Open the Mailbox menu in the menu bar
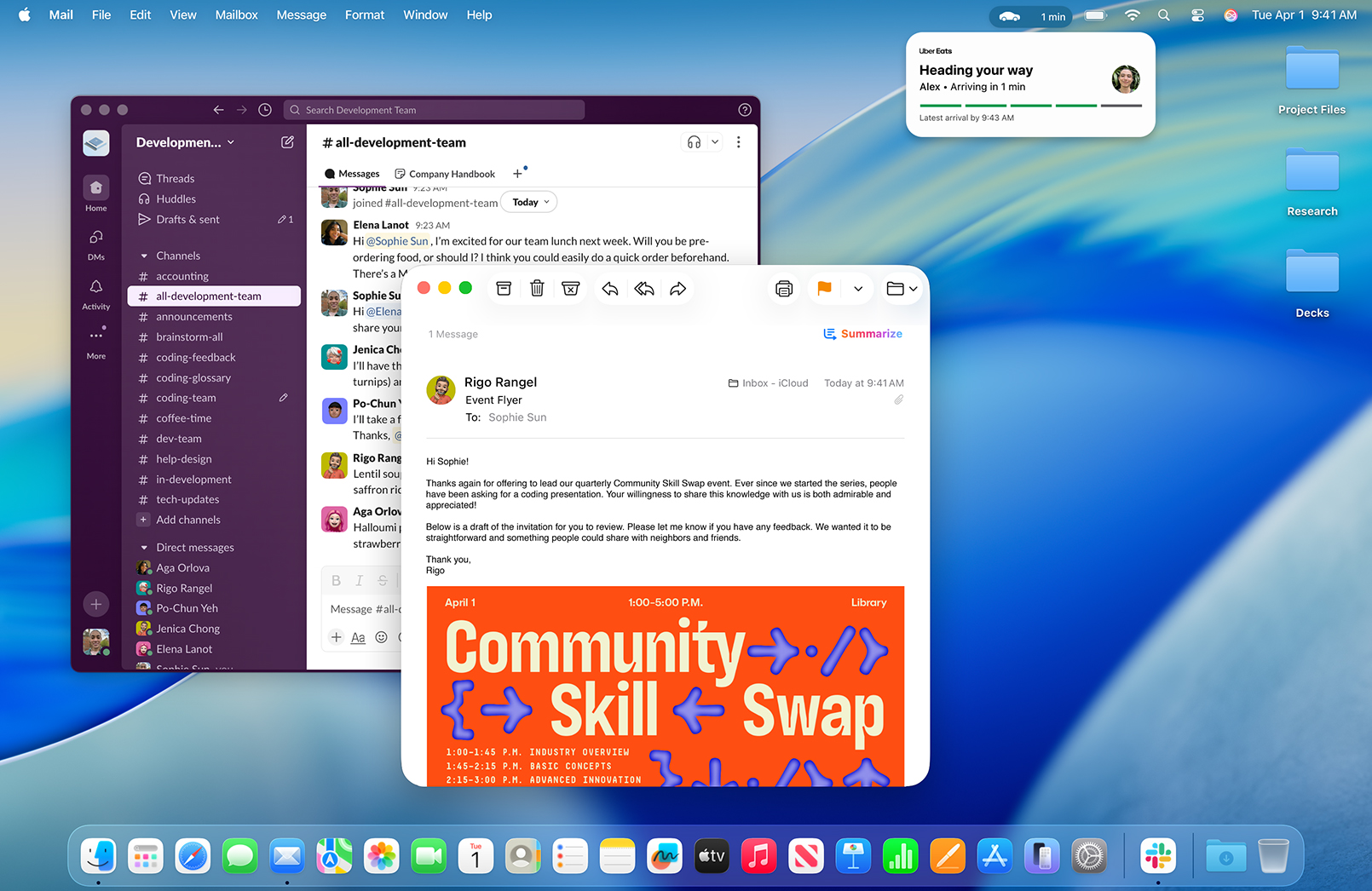This screenshot has height=891, width=1372. tap(236, 14)
